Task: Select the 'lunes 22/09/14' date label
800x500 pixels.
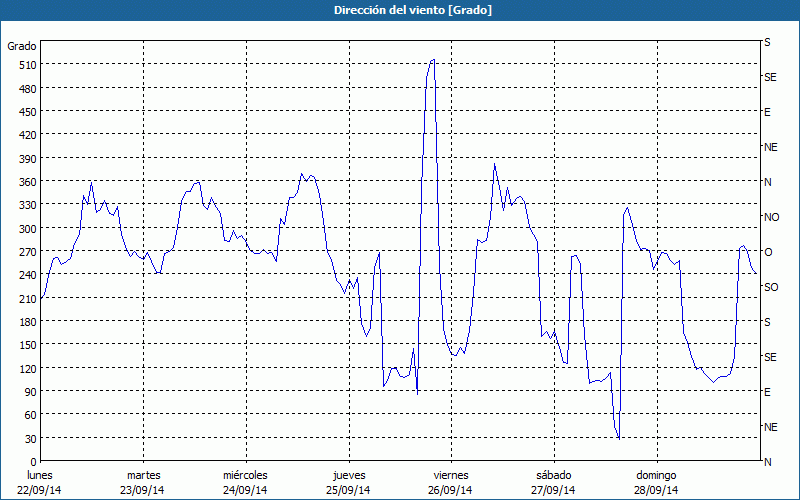Action: pyautogui.click(x=40, y=482)
